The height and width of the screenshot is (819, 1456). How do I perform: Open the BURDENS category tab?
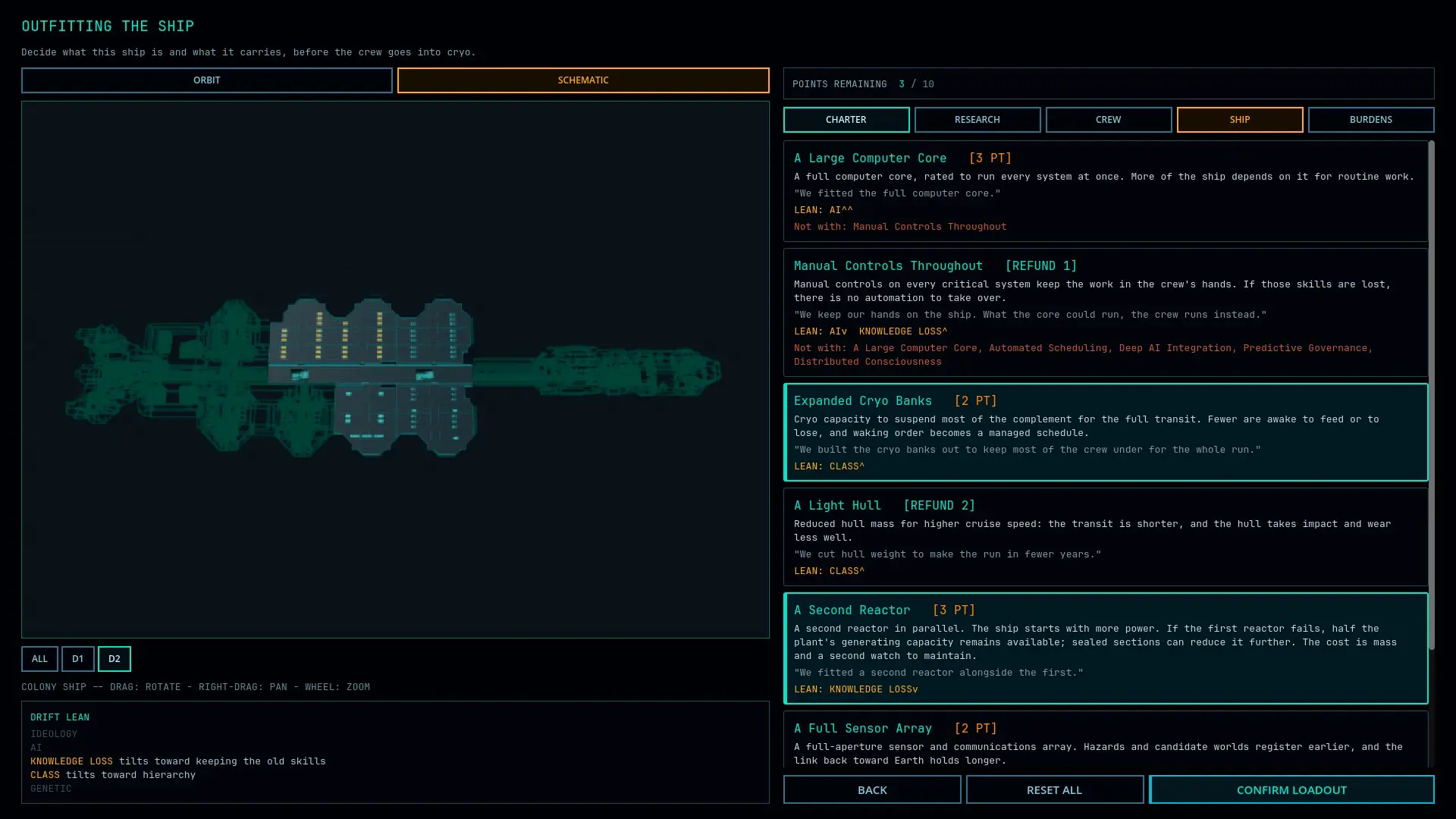click(x=1371, y=120)
